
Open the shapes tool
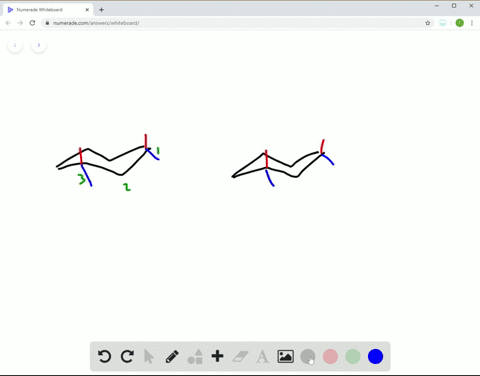195,356
